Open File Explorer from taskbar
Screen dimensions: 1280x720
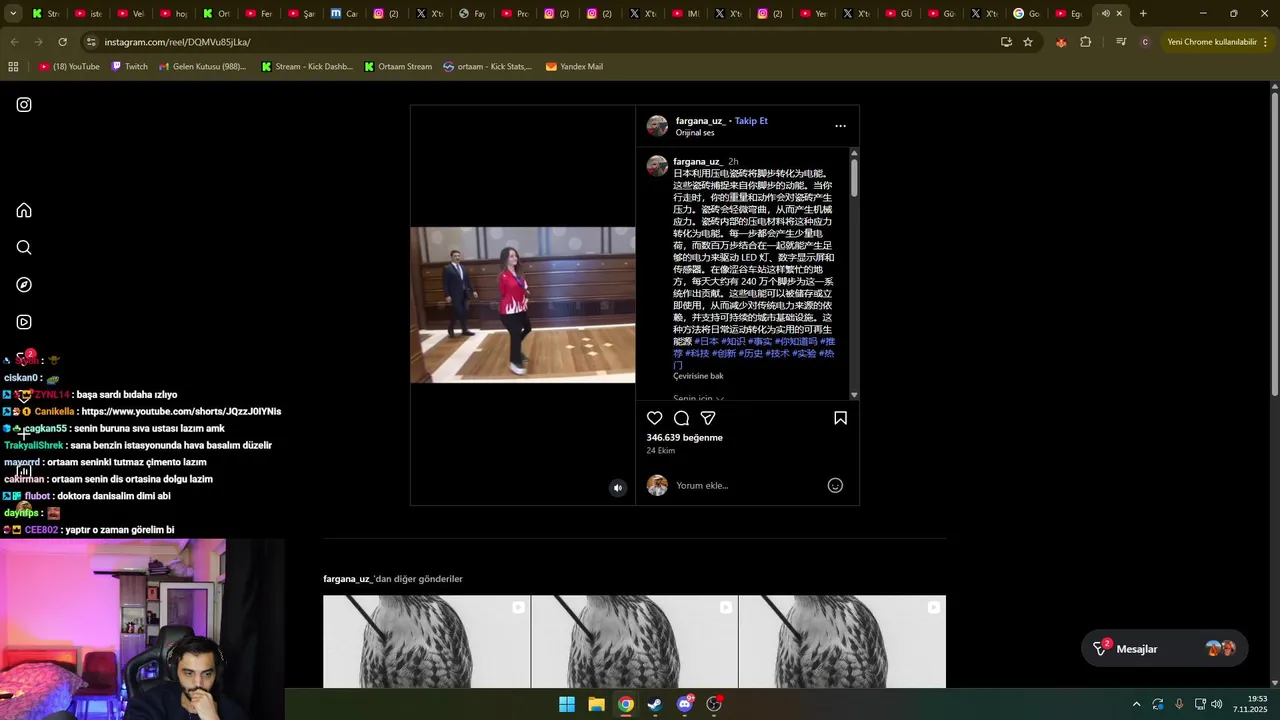click(596, 704)
